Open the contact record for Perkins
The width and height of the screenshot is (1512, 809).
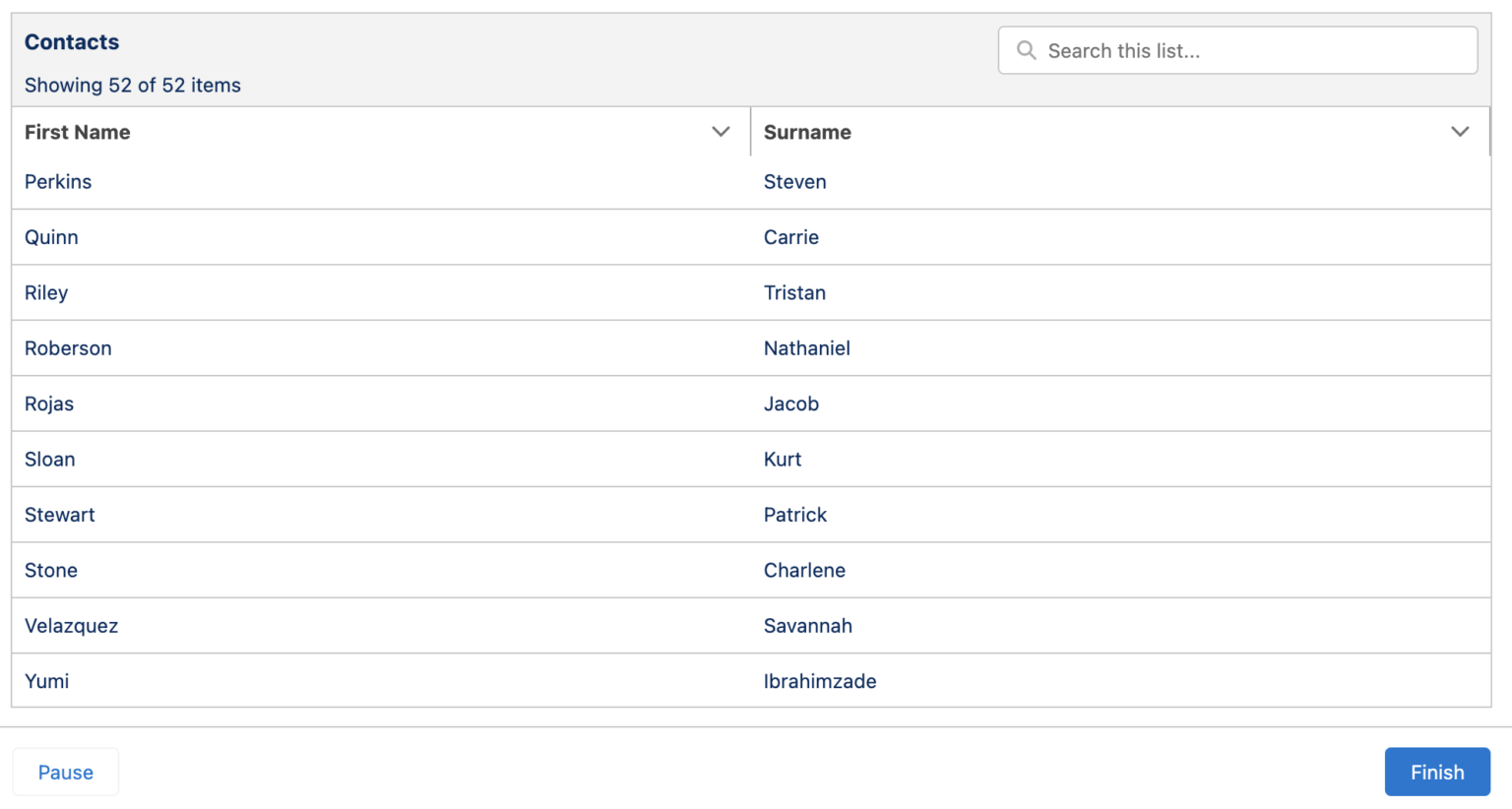point(57,181)
